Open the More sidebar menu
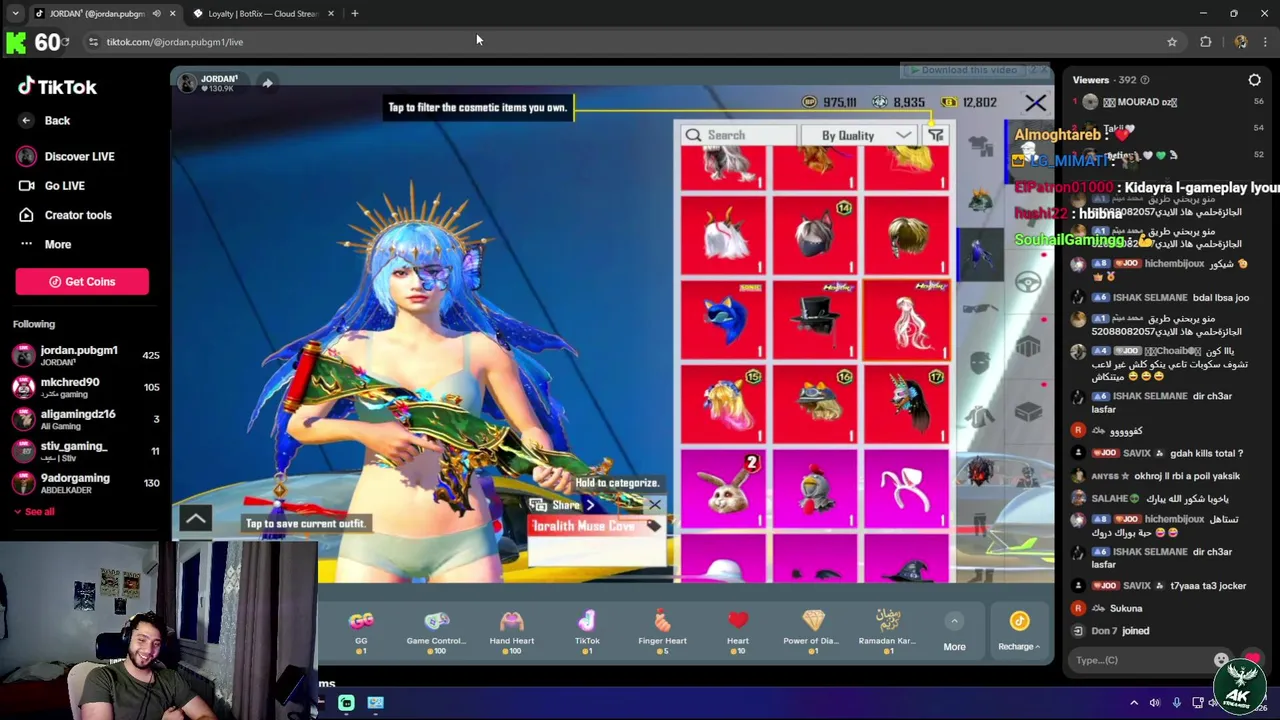Viewport: 1280px width, 720px height. coord(45,244)
